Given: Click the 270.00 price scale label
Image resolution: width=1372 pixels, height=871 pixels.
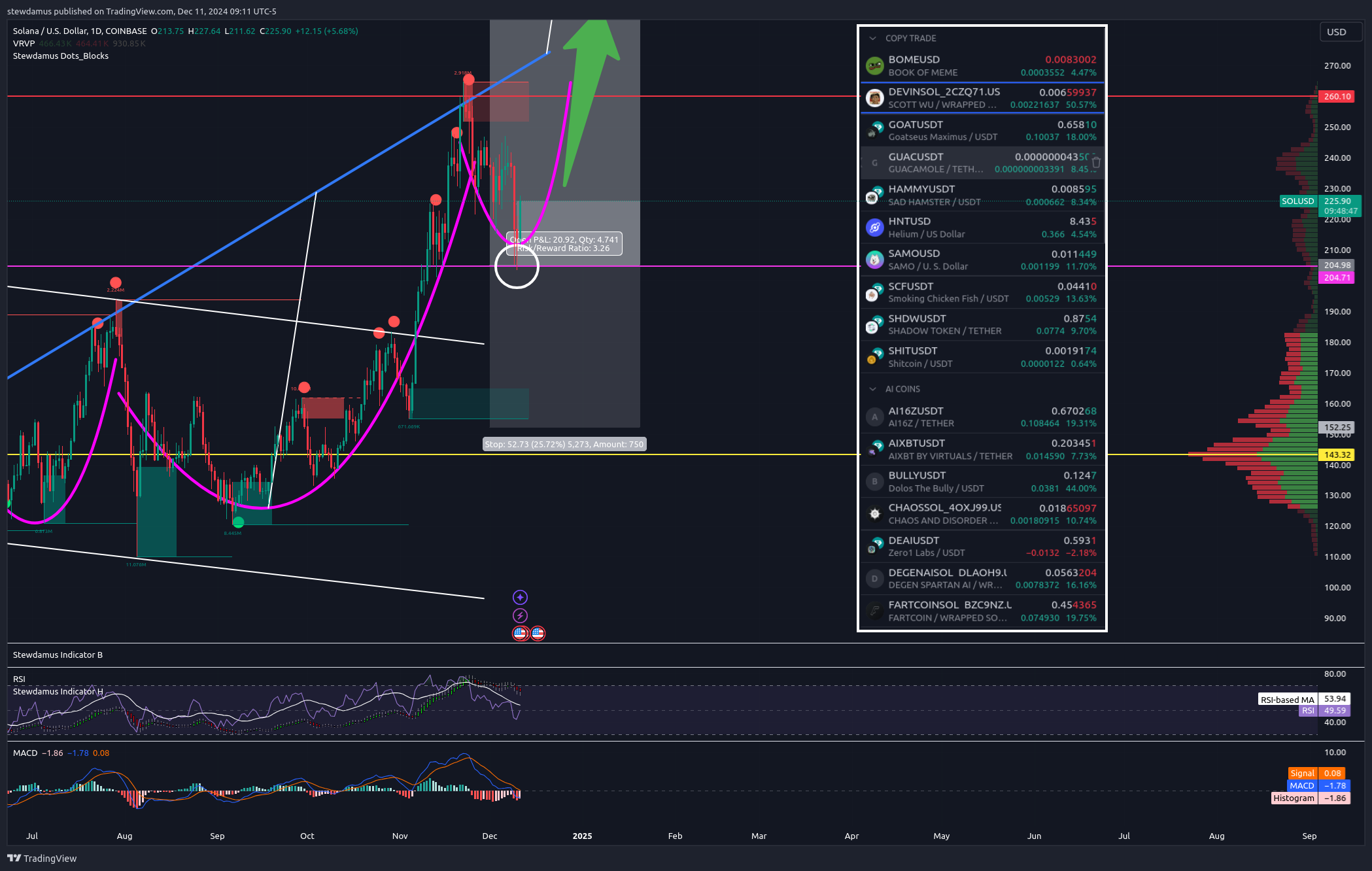Looking at the screenshot, I should coord(1337,65).
